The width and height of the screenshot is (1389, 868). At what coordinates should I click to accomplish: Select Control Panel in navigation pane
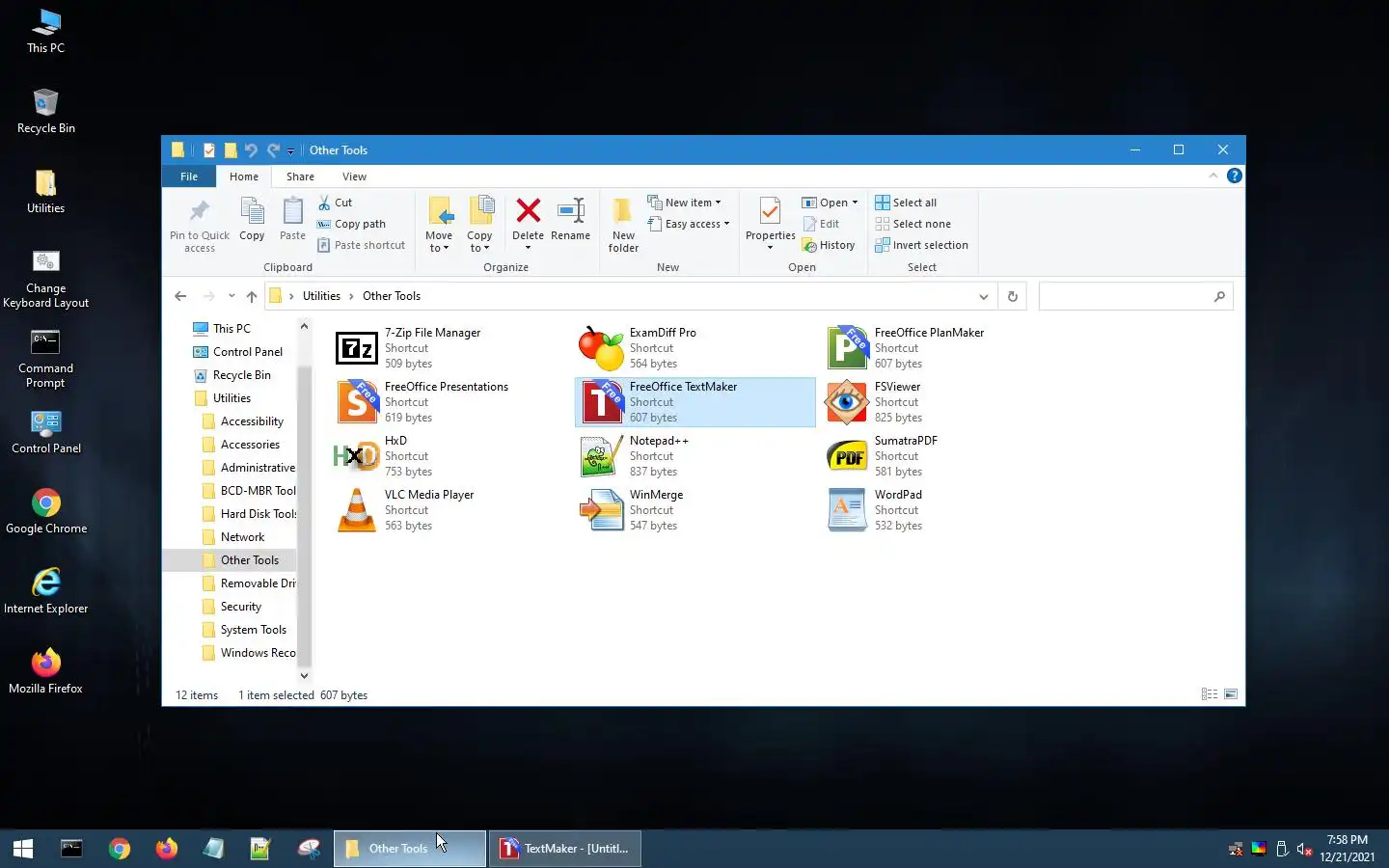(x=237, y=352)
